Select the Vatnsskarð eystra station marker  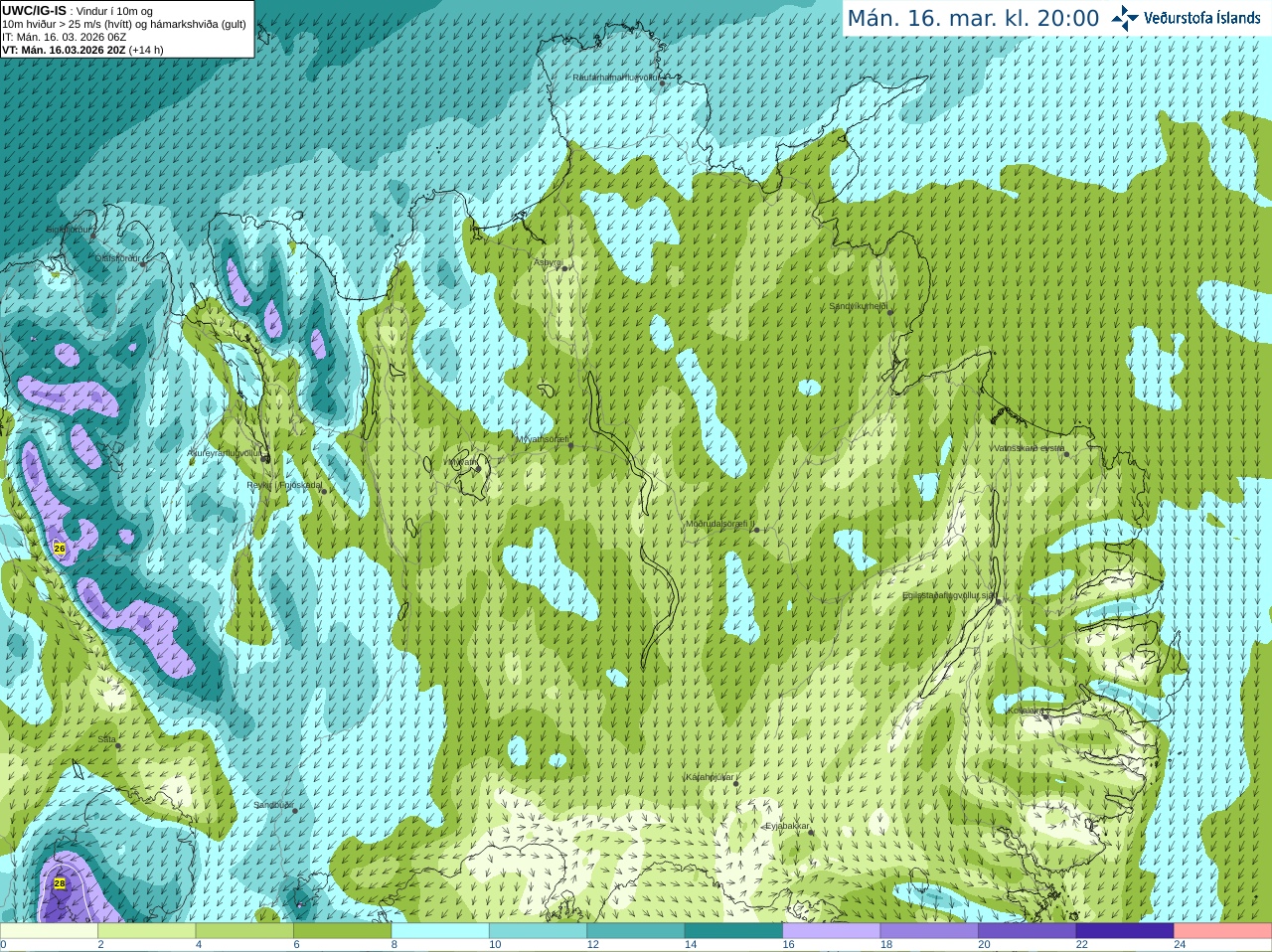point(1066,454)
